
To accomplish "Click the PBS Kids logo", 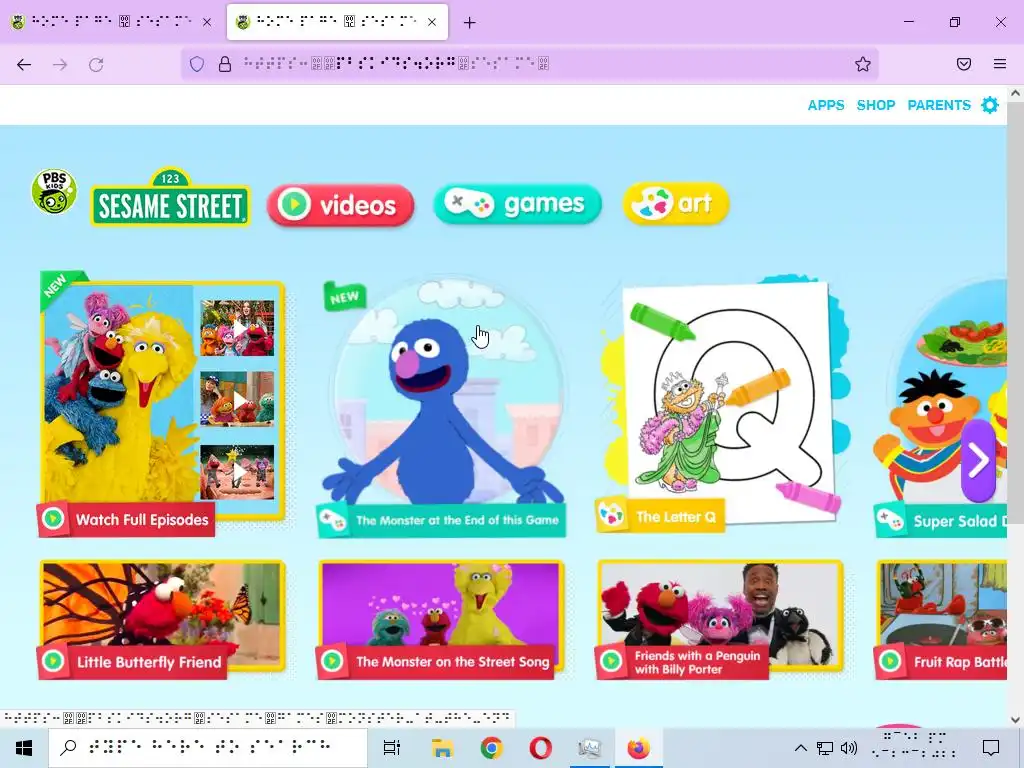I will 54,191.
